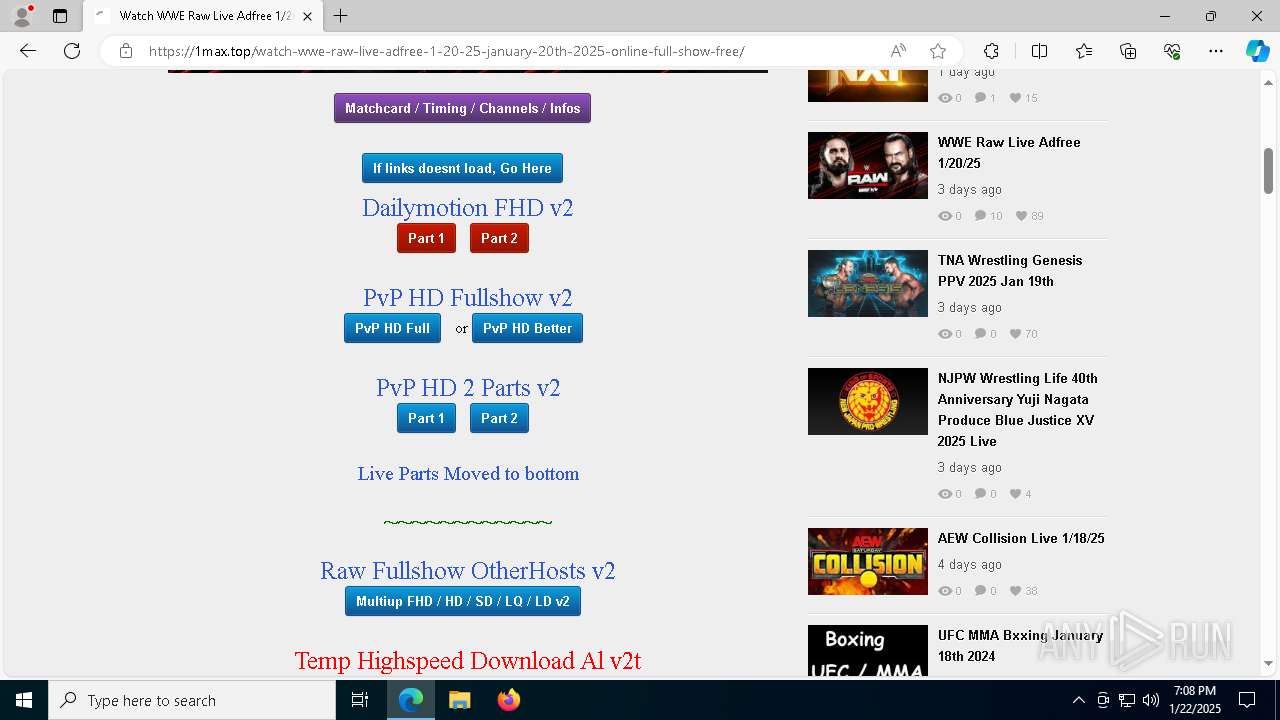Show hidden system tray icons
The image size is (1280, 720).
pos(1078,700)
